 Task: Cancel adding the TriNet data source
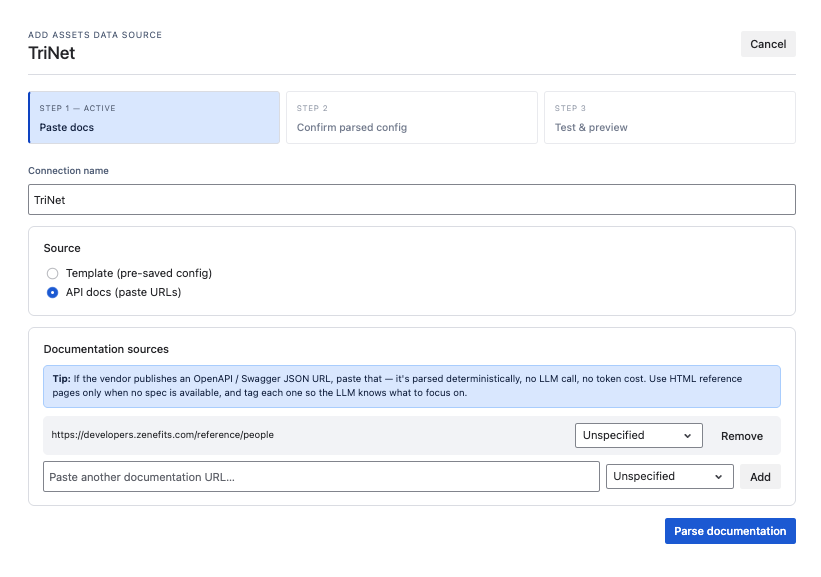click(x=768, y=44)
